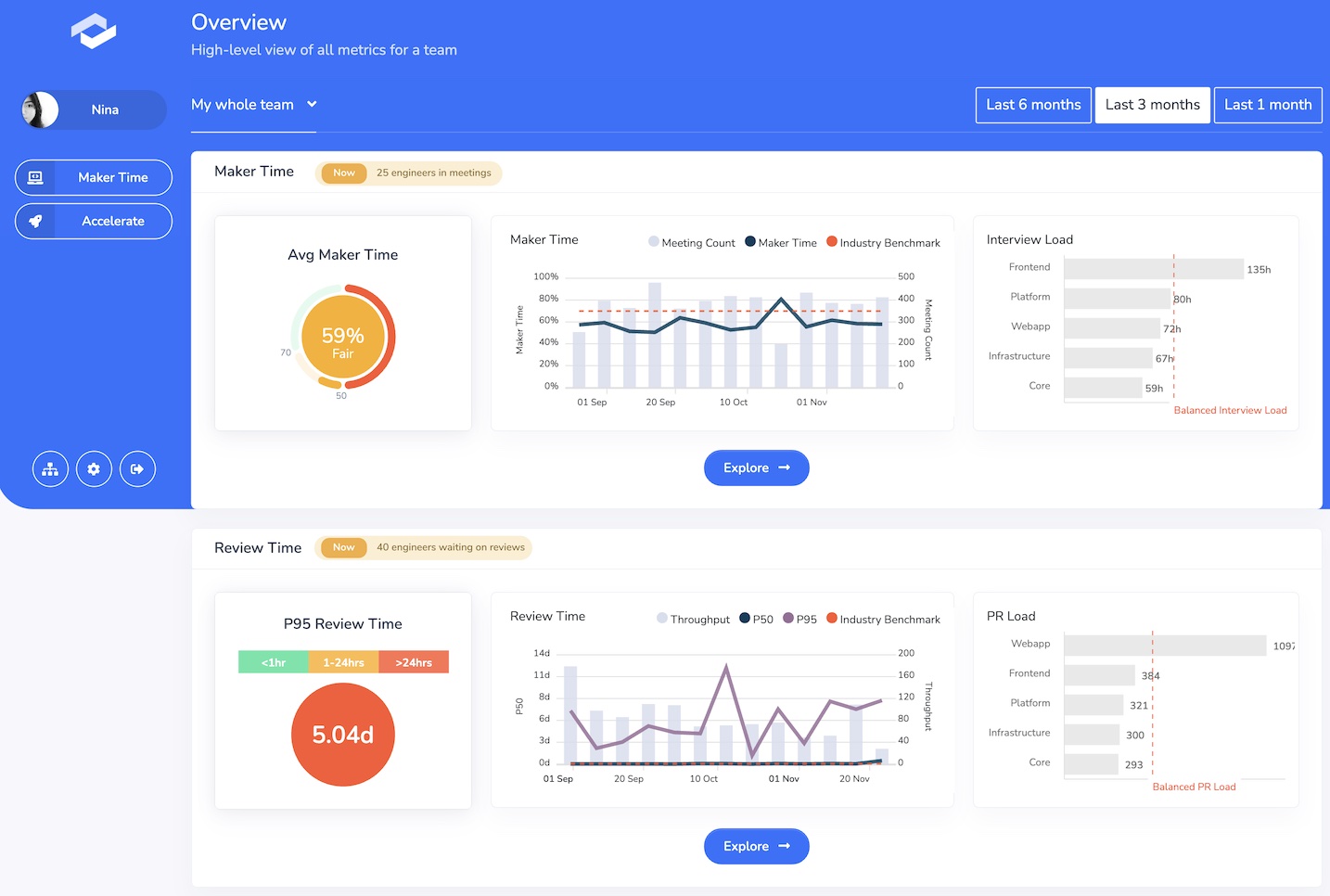Click the >24hrs red color band
The image size is (1330, 896).
pos(414,662)
